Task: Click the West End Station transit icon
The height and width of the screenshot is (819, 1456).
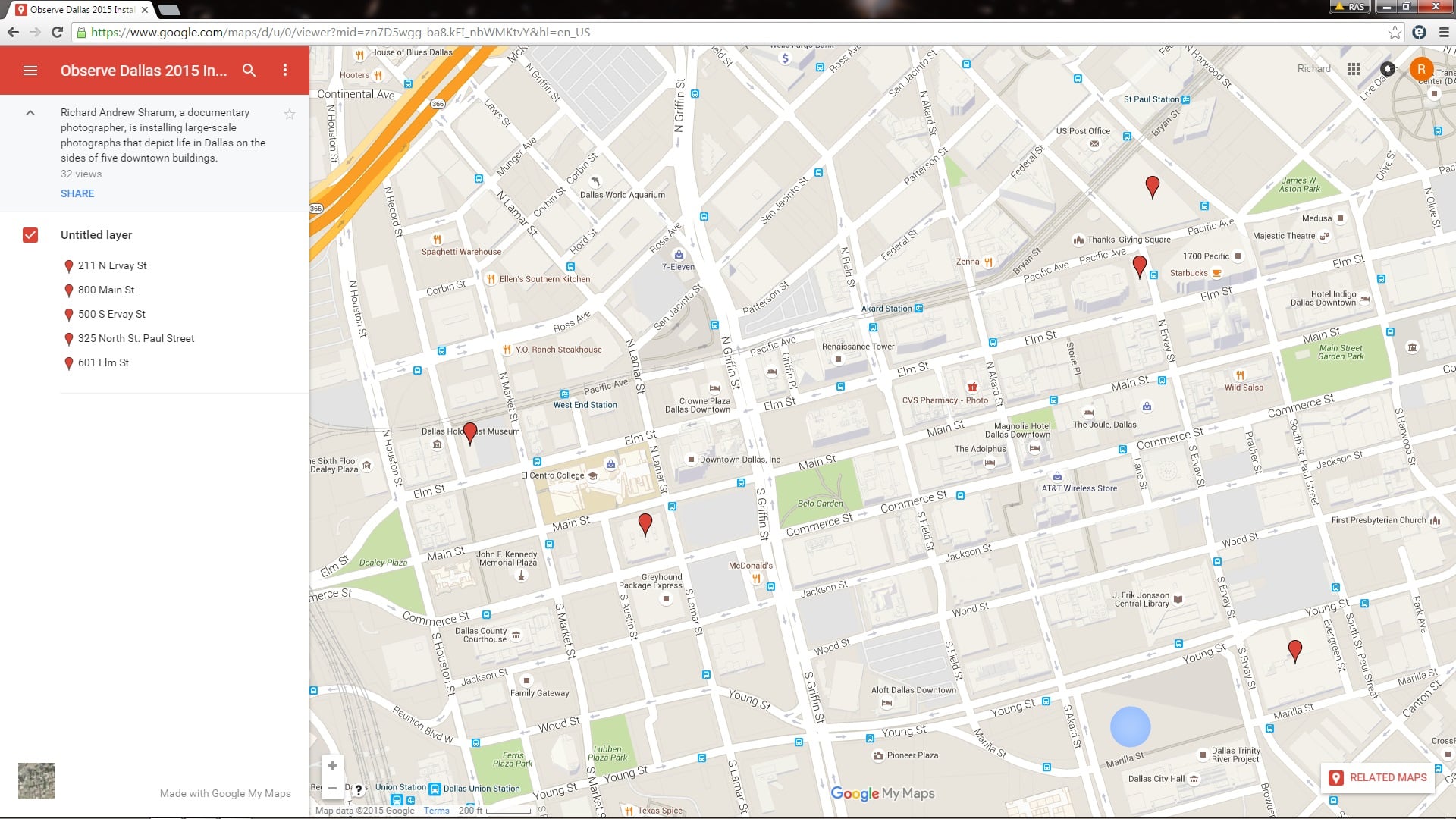Action: pyautogui.click(x=564, y=394)
